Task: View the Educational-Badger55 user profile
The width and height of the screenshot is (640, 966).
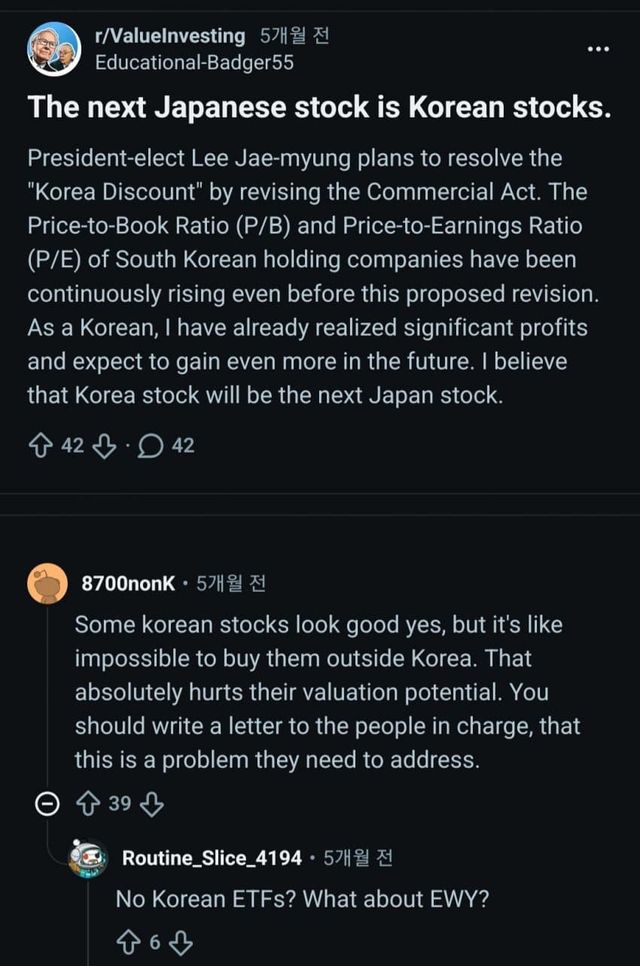Action: (194, 62)
